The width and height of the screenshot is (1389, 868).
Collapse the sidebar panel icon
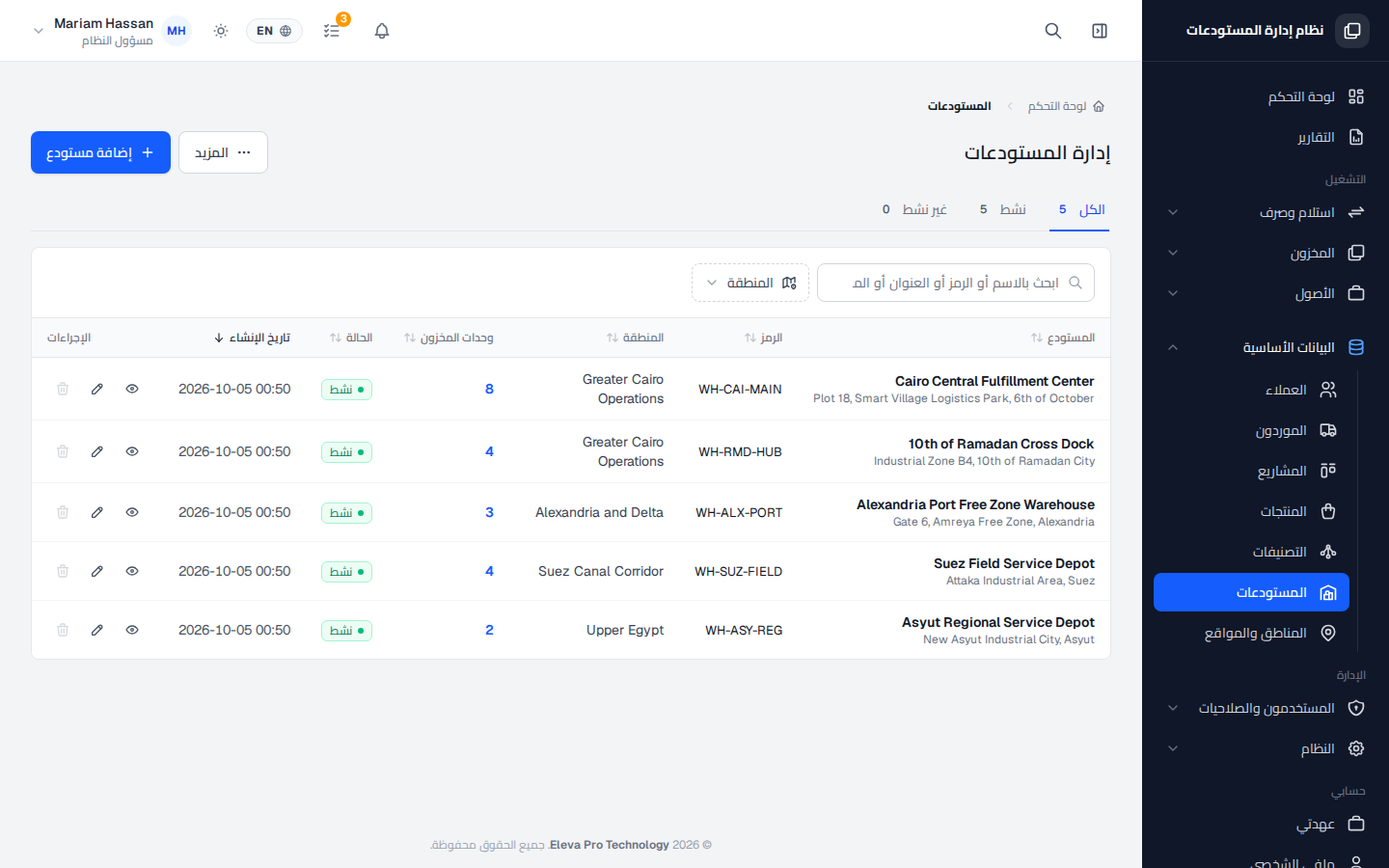coord(1100,31)
